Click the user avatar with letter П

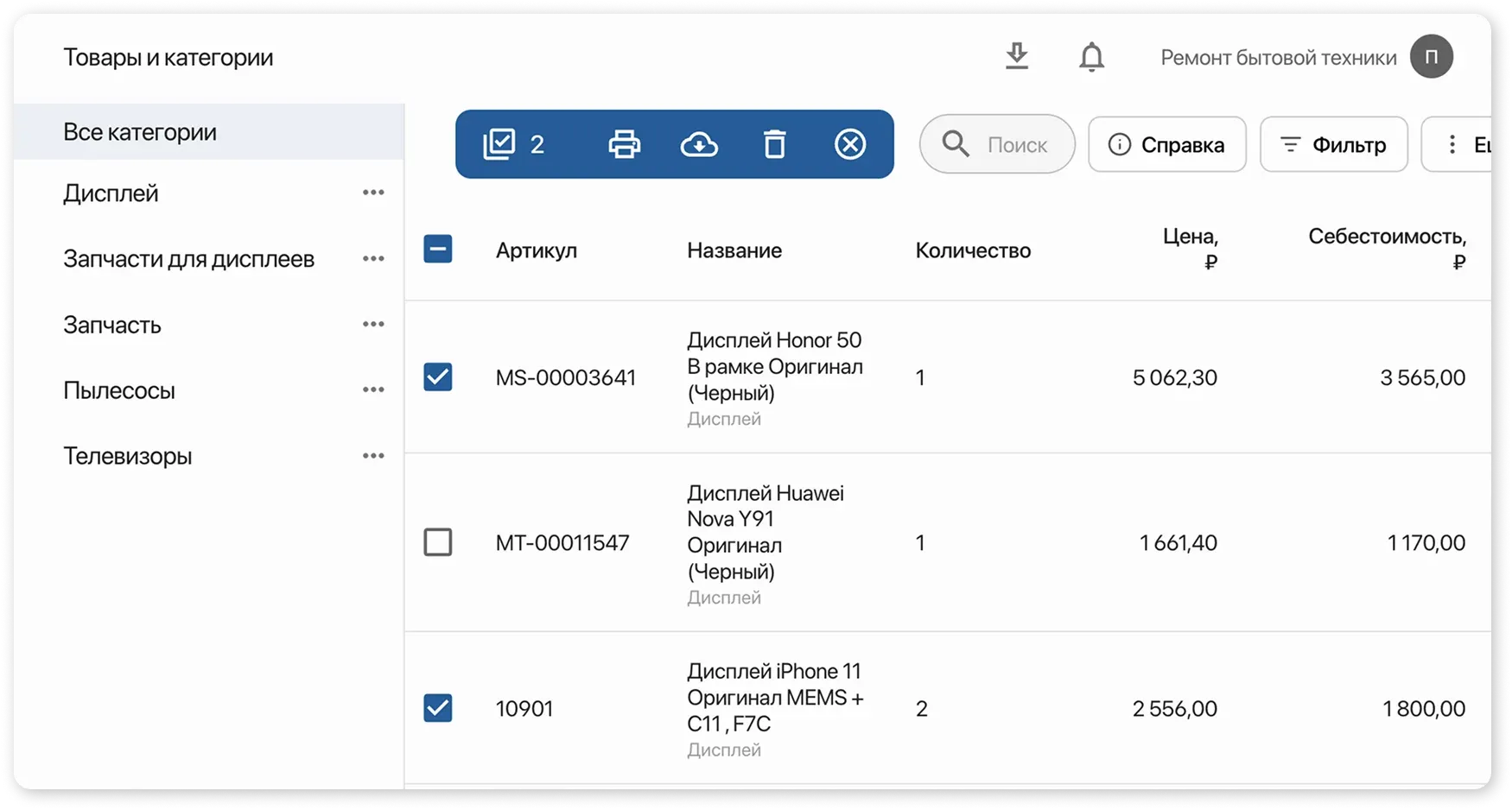(1431, 57)
